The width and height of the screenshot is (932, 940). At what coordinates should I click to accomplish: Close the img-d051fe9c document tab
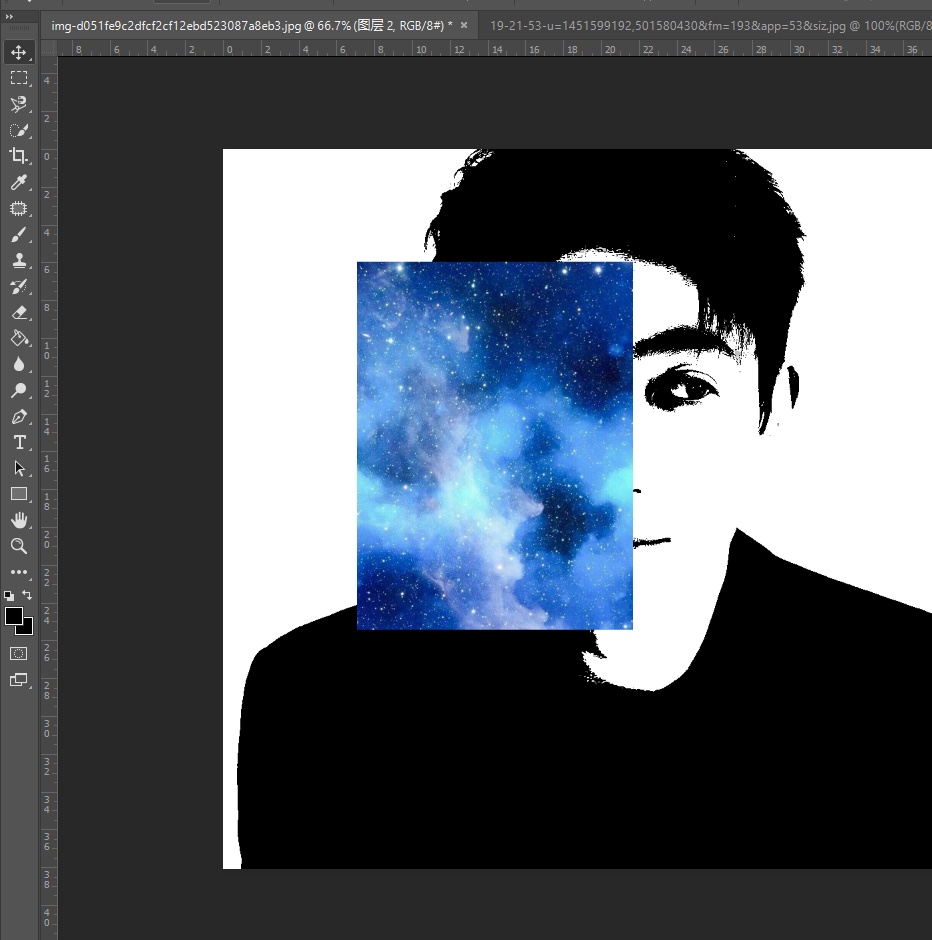coord(464,24)
